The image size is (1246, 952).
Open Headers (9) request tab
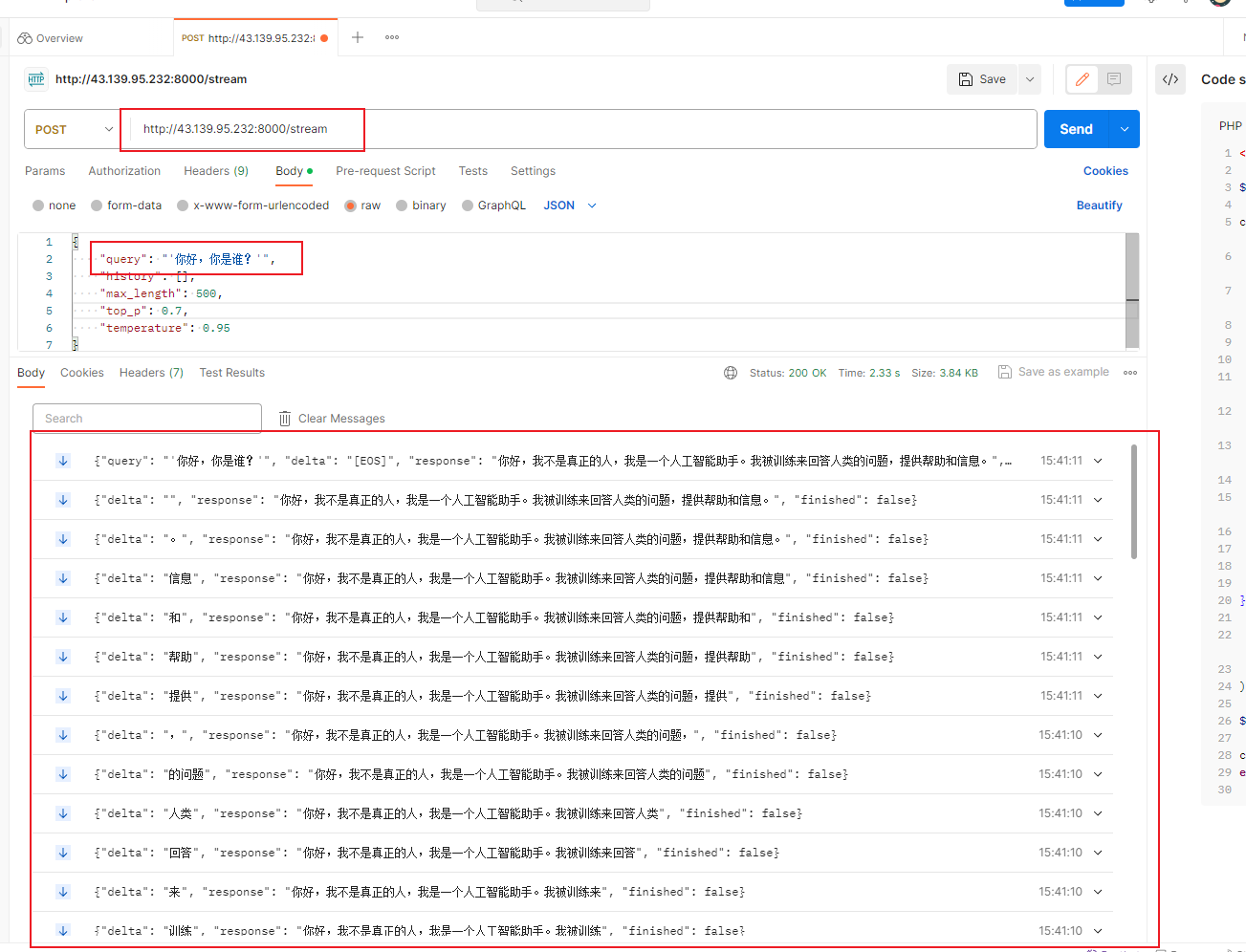pyautogui.click(x=216, y=171)
